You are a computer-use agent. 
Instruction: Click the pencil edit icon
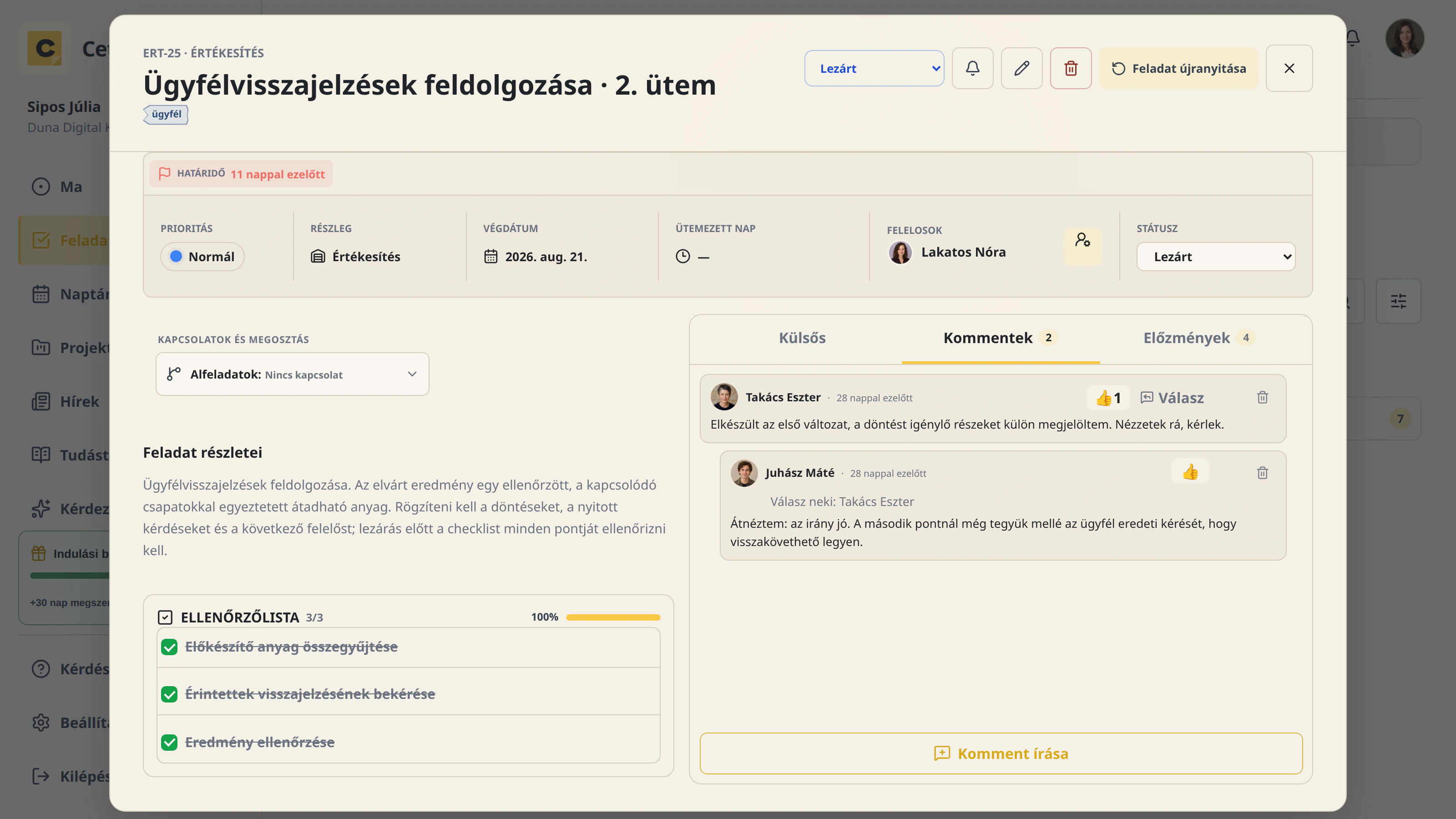click(1021, 68)
